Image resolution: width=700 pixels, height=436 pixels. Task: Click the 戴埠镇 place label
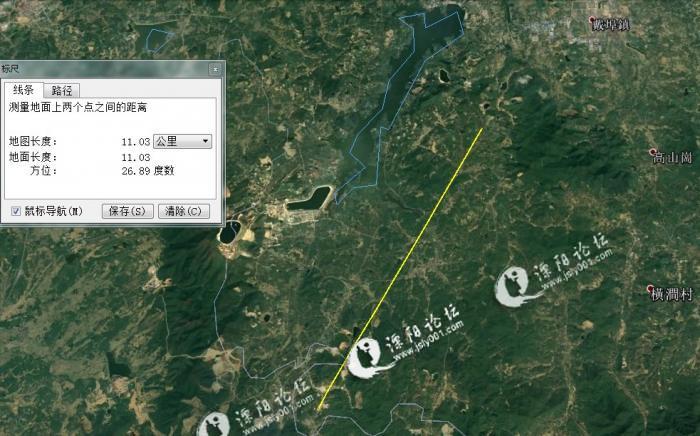612,25
